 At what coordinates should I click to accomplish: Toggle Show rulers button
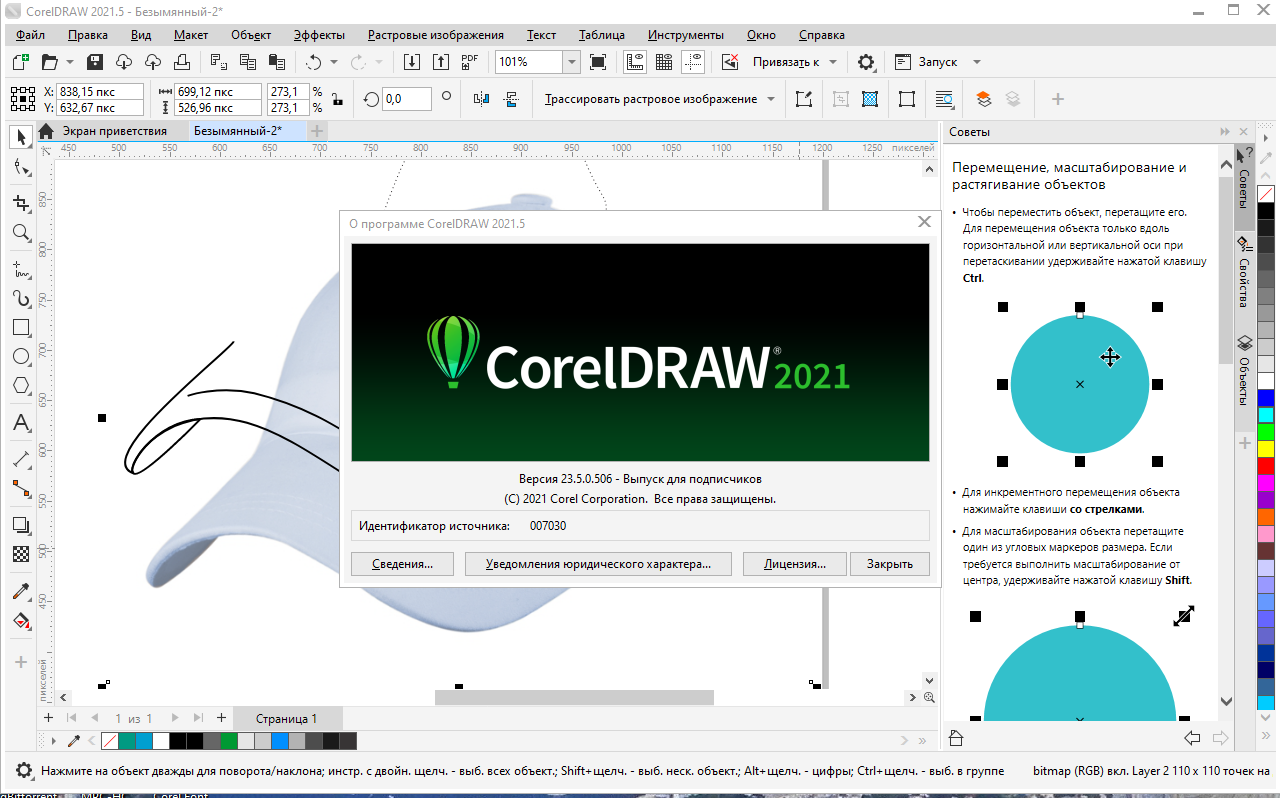pyautogui.click(x=634, y=62)
